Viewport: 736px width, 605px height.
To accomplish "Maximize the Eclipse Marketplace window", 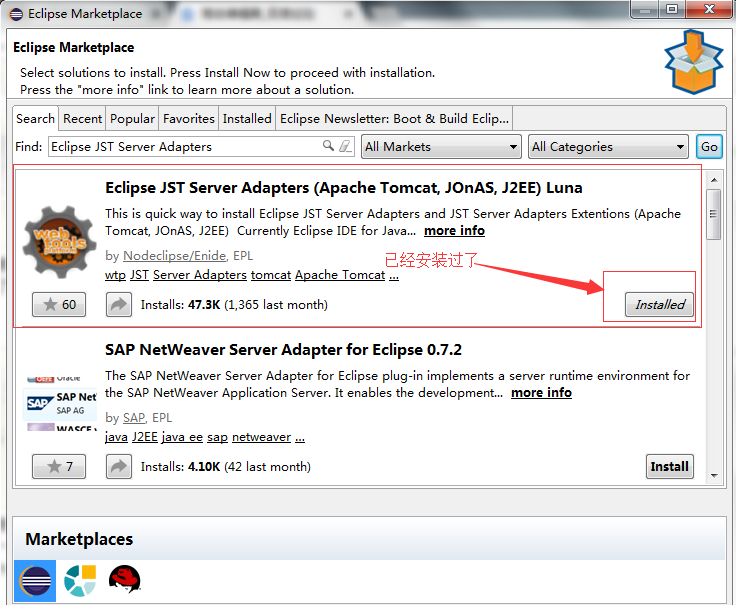I will click(x=672, y=9).
